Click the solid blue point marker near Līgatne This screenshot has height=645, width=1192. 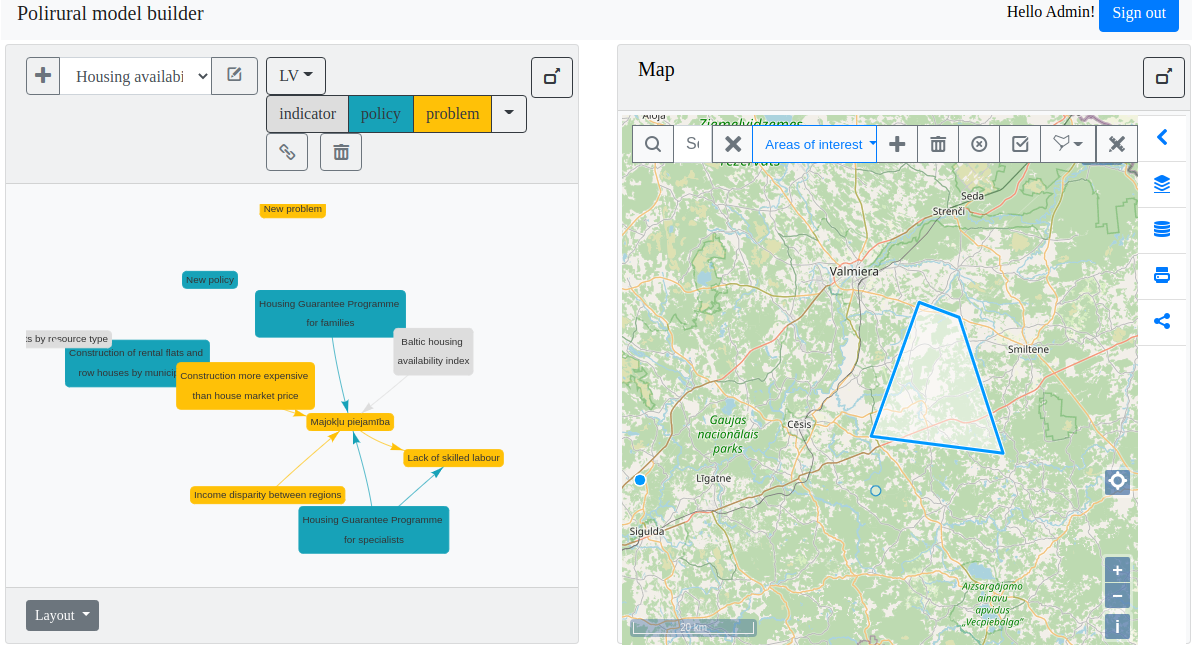tap(640, 480)
